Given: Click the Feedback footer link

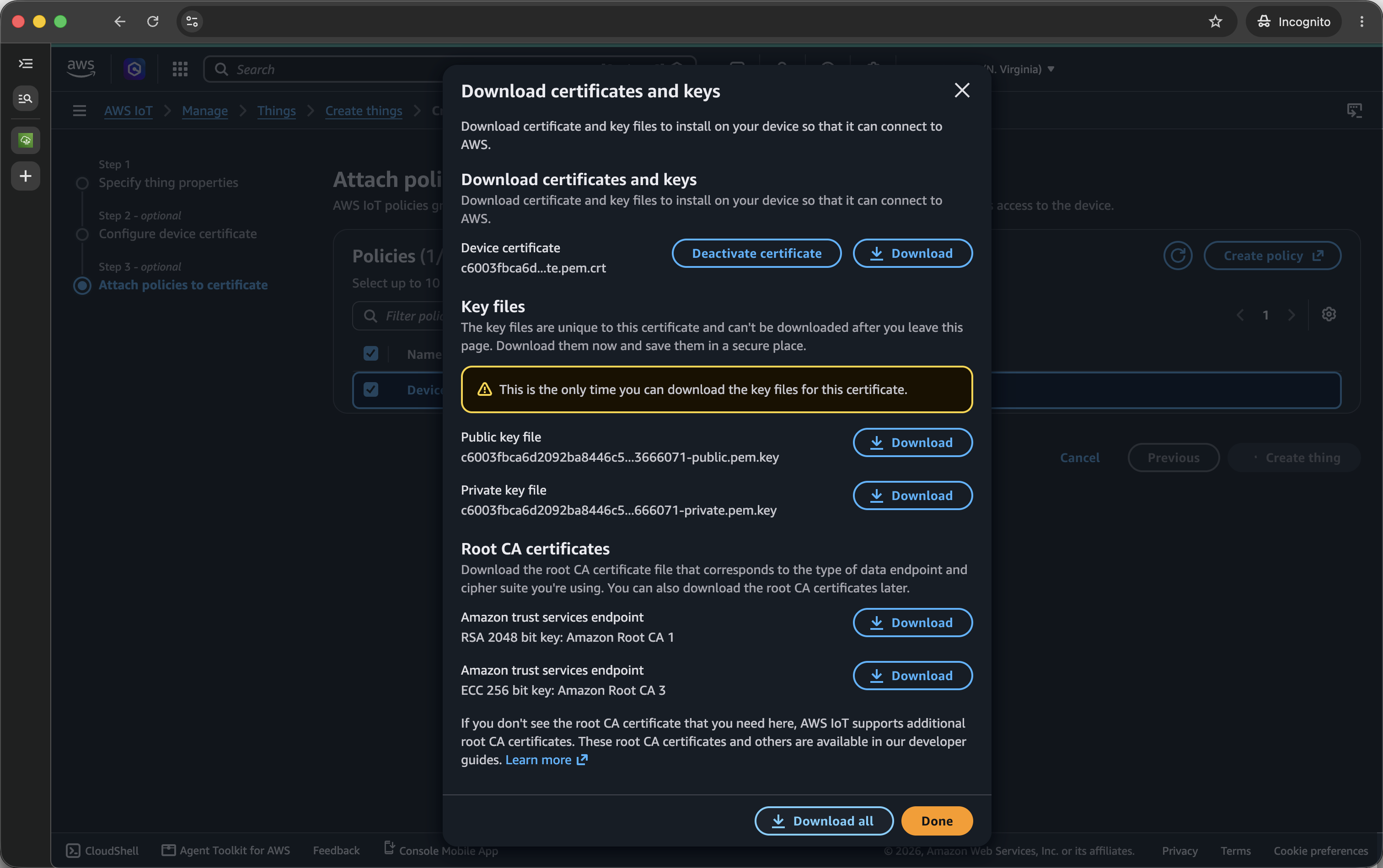Looking at the screenshot, I should coord(336,850).
